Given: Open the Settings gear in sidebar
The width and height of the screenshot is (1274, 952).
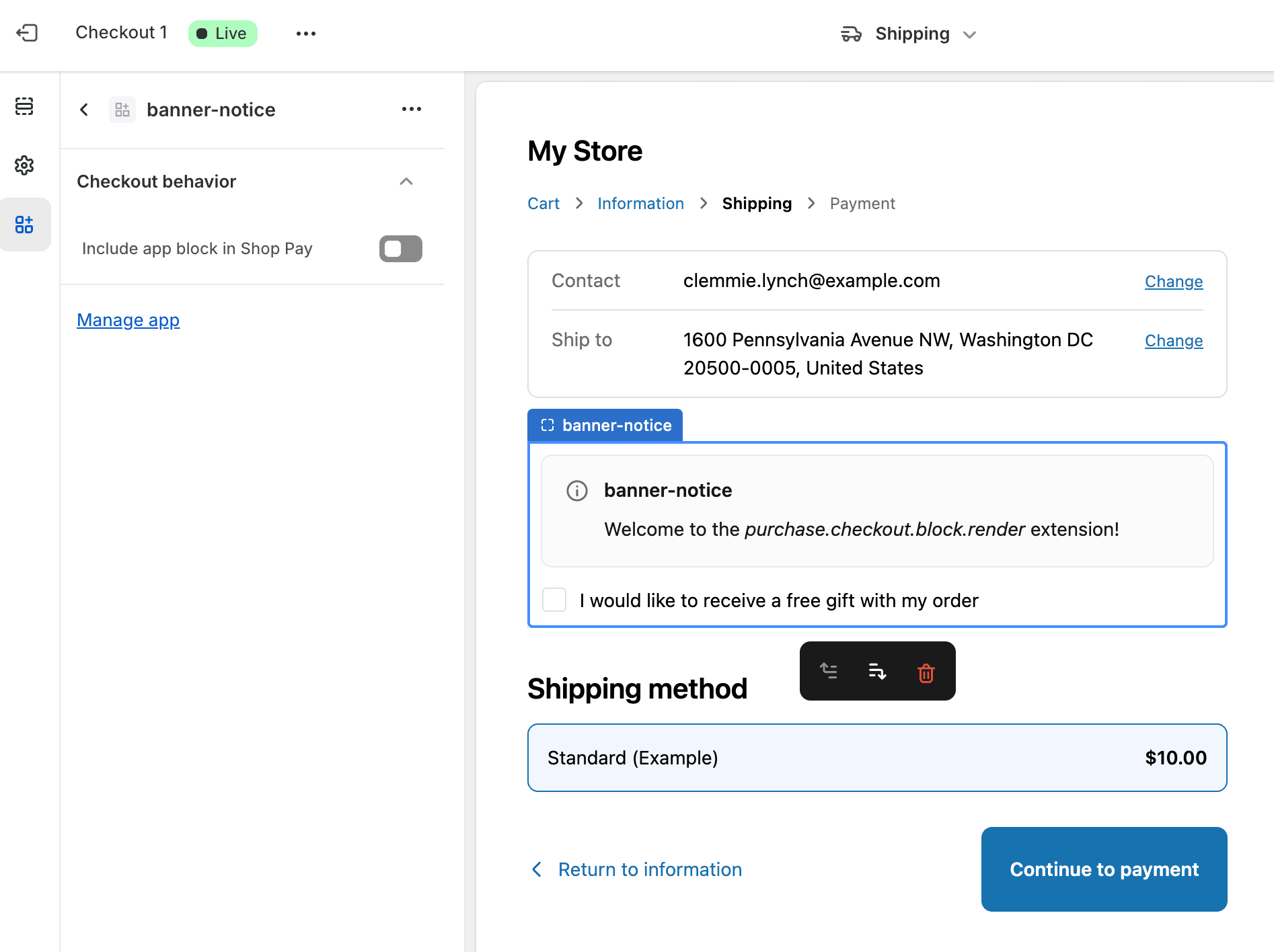Looking at the screenshot, I should tap(24, 165).
